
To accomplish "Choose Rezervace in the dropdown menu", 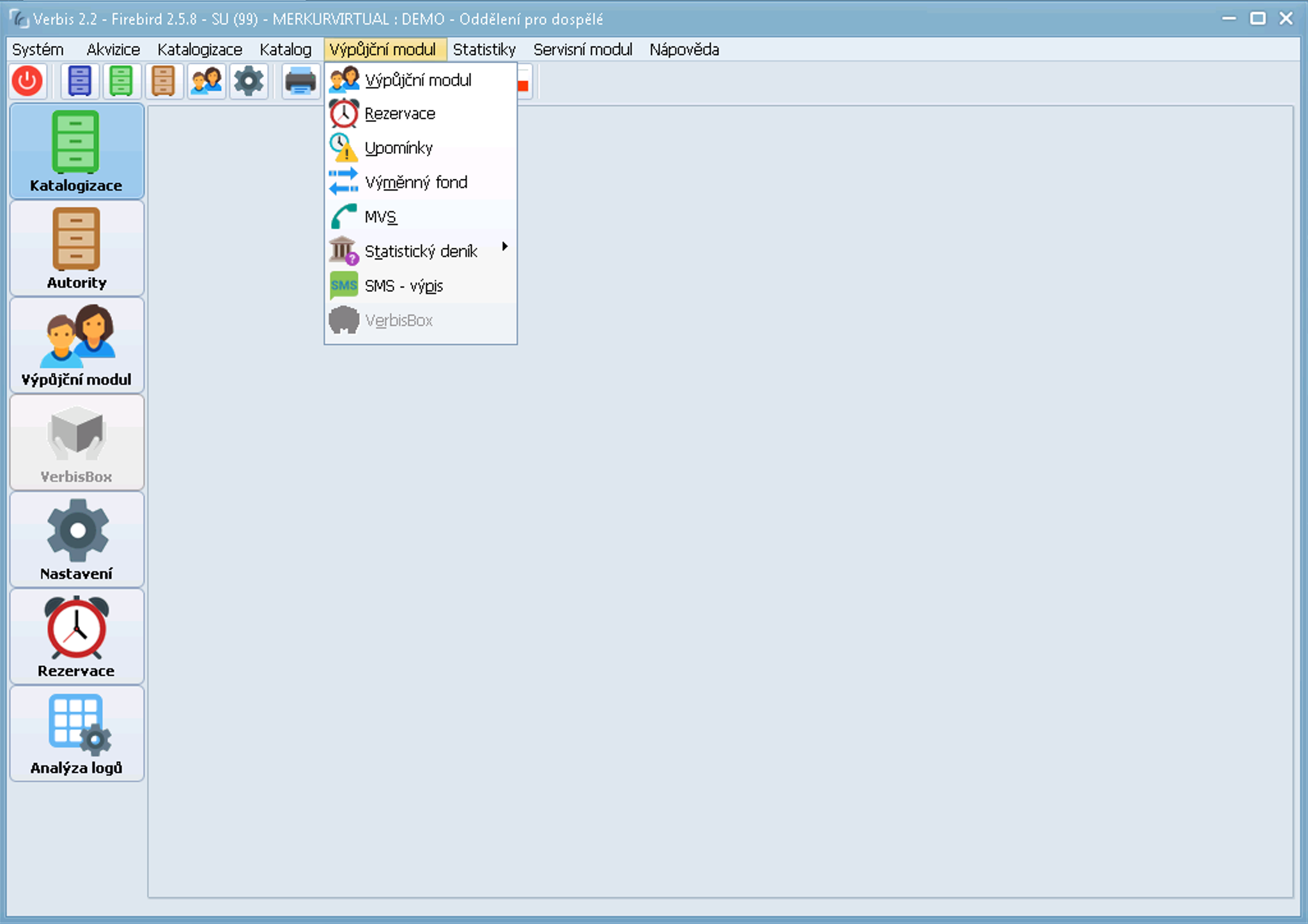I will coord(421,114).
